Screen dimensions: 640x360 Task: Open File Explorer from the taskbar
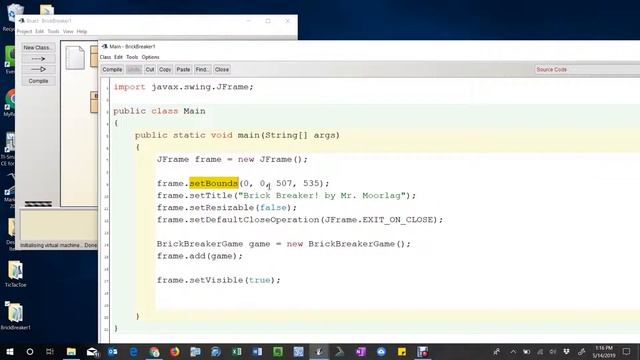pyautogui.click(x=71, y=351)
